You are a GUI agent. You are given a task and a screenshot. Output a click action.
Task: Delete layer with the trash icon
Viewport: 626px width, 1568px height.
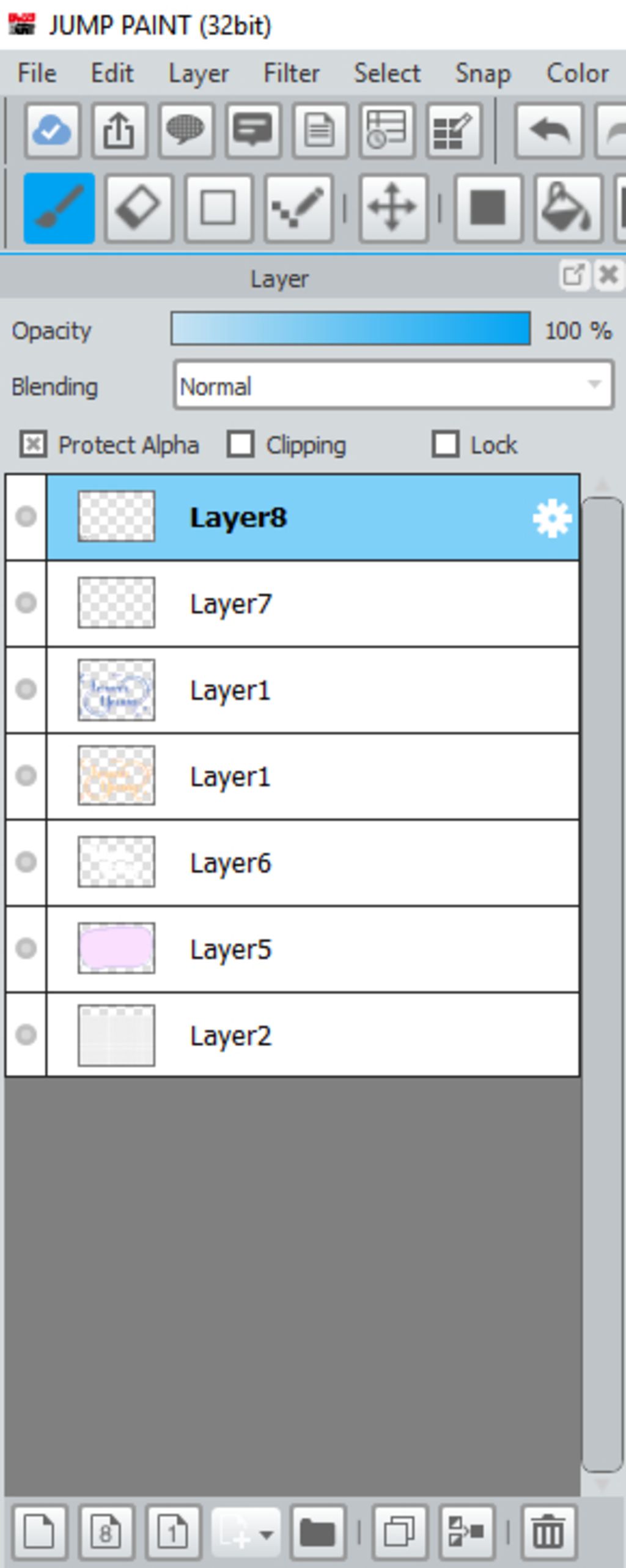pyautogui.click(x=548, y=1531)
